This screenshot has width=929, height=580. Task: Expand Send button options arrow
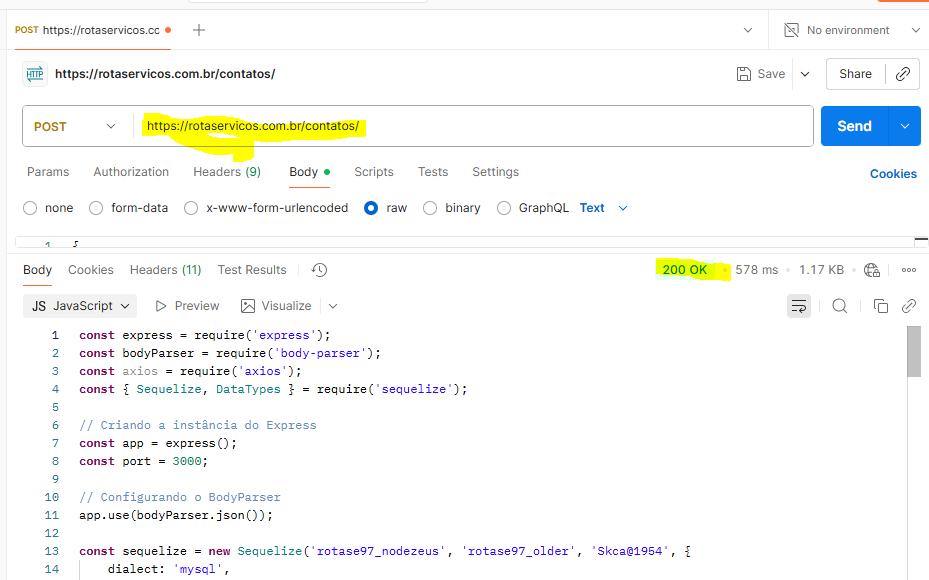tap(905, 126)
